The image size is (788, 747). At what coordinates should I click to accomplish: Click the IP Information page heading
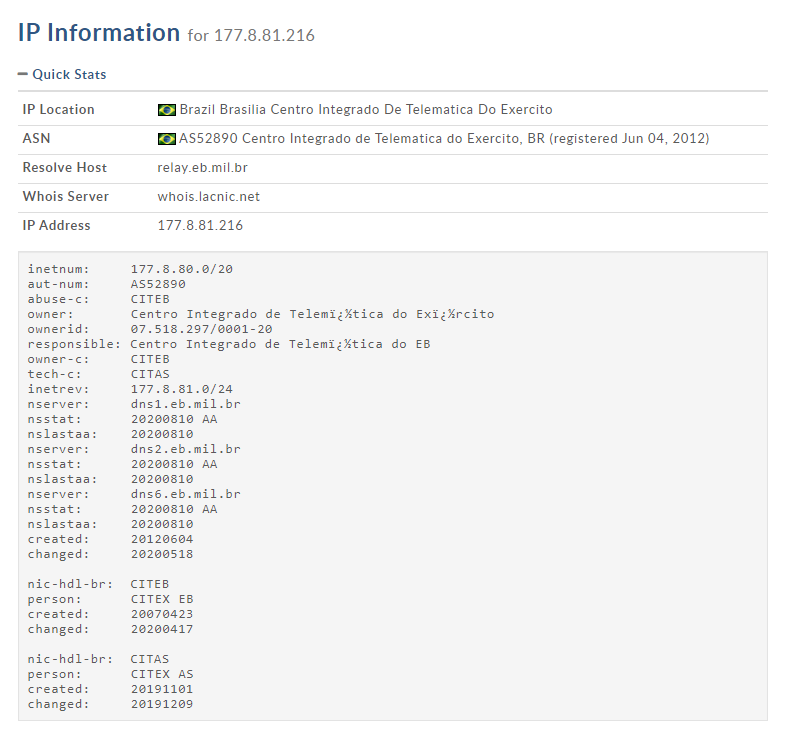click(x=99, y=33)
